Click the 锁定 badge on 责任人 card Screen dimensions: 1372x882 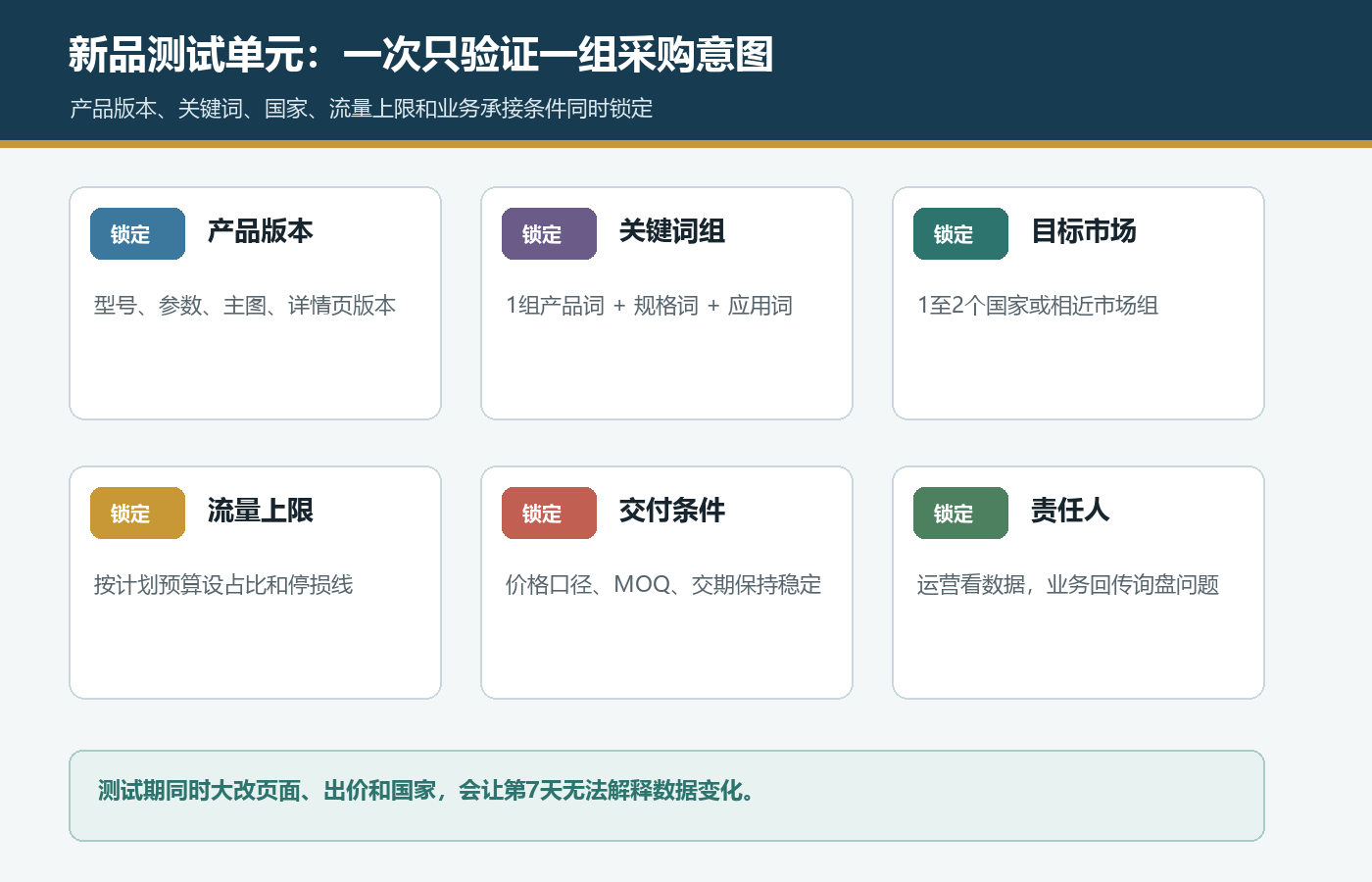point(960,514)
